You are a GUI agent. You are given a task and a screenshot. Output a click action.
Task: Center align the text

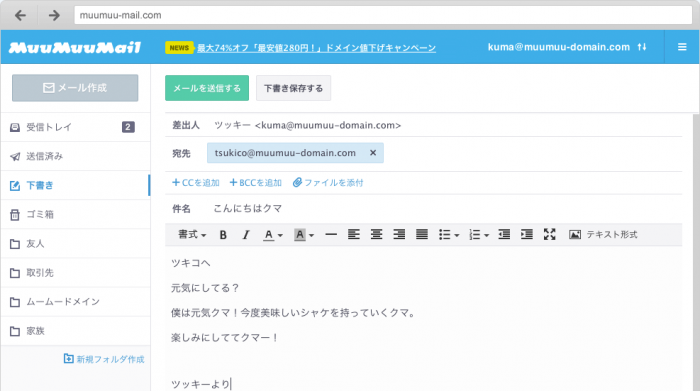[x=376, y=234]
